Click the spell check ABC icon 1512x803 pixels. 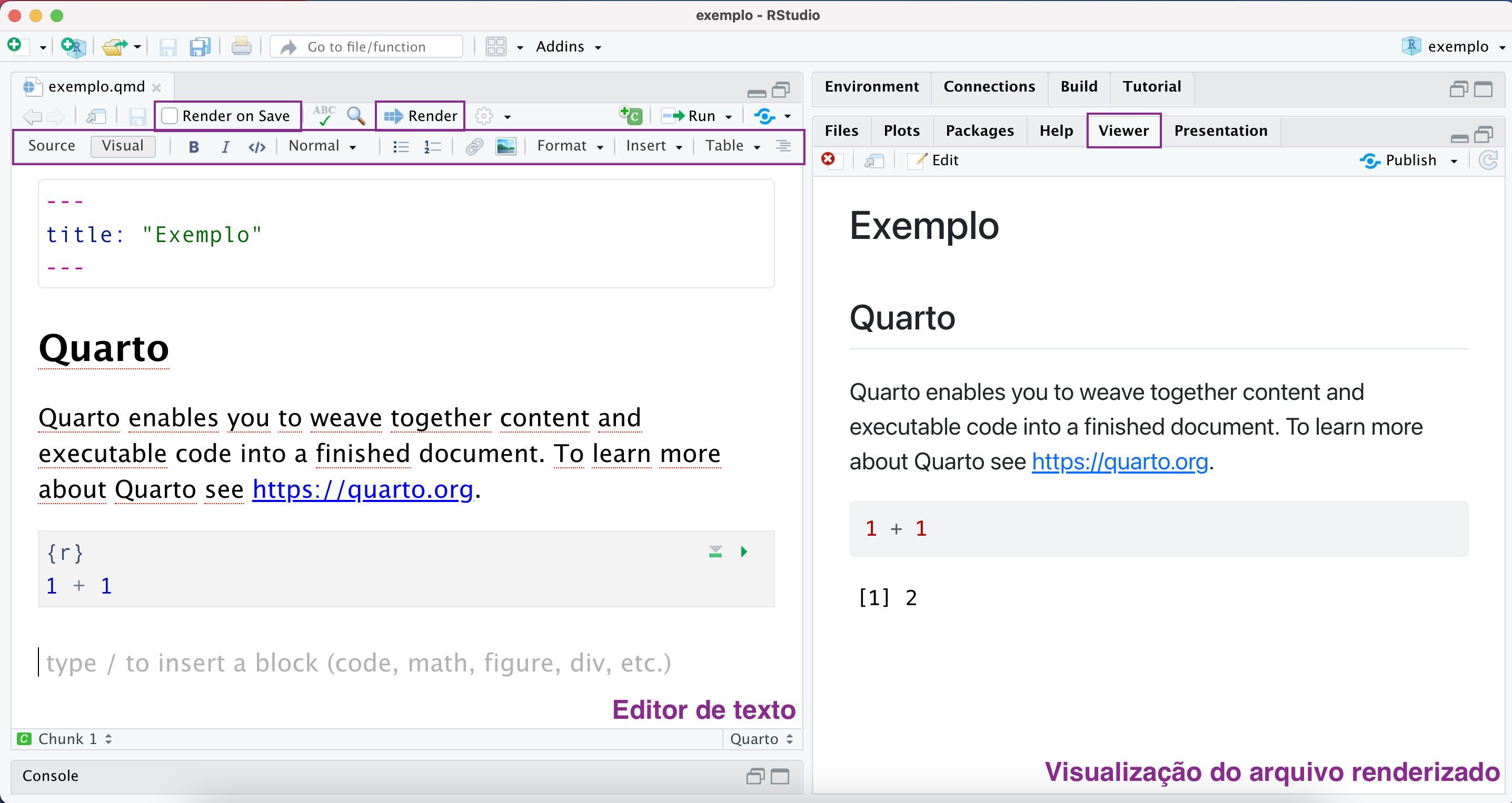324,116
